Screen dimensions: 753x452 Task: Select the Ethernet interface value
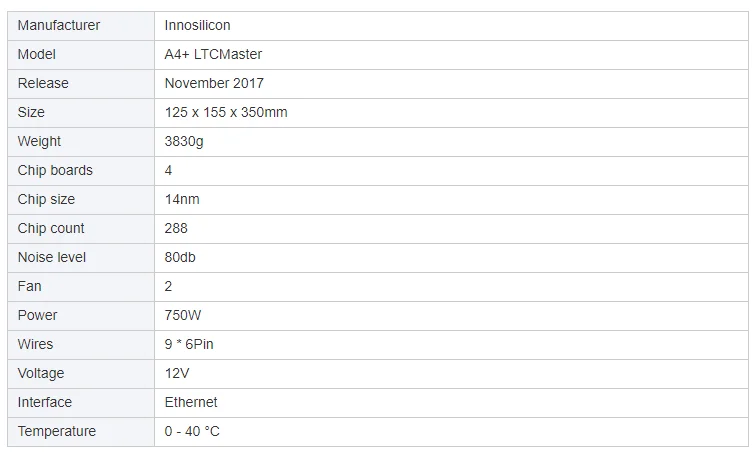pyautogui.click(x=191, y=402)
